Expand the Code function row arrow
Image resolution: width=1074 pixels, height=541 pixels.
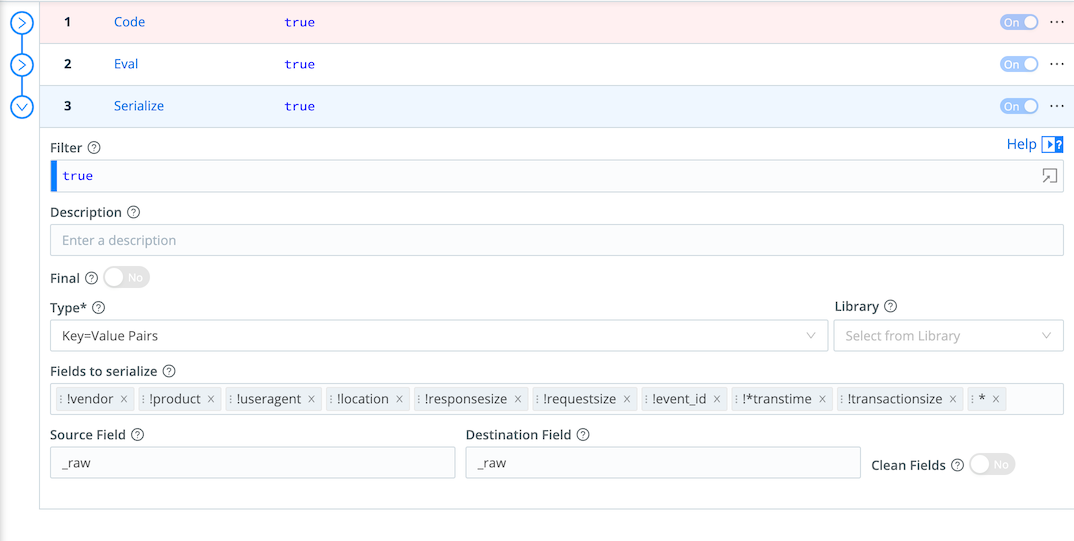(22, 23)
